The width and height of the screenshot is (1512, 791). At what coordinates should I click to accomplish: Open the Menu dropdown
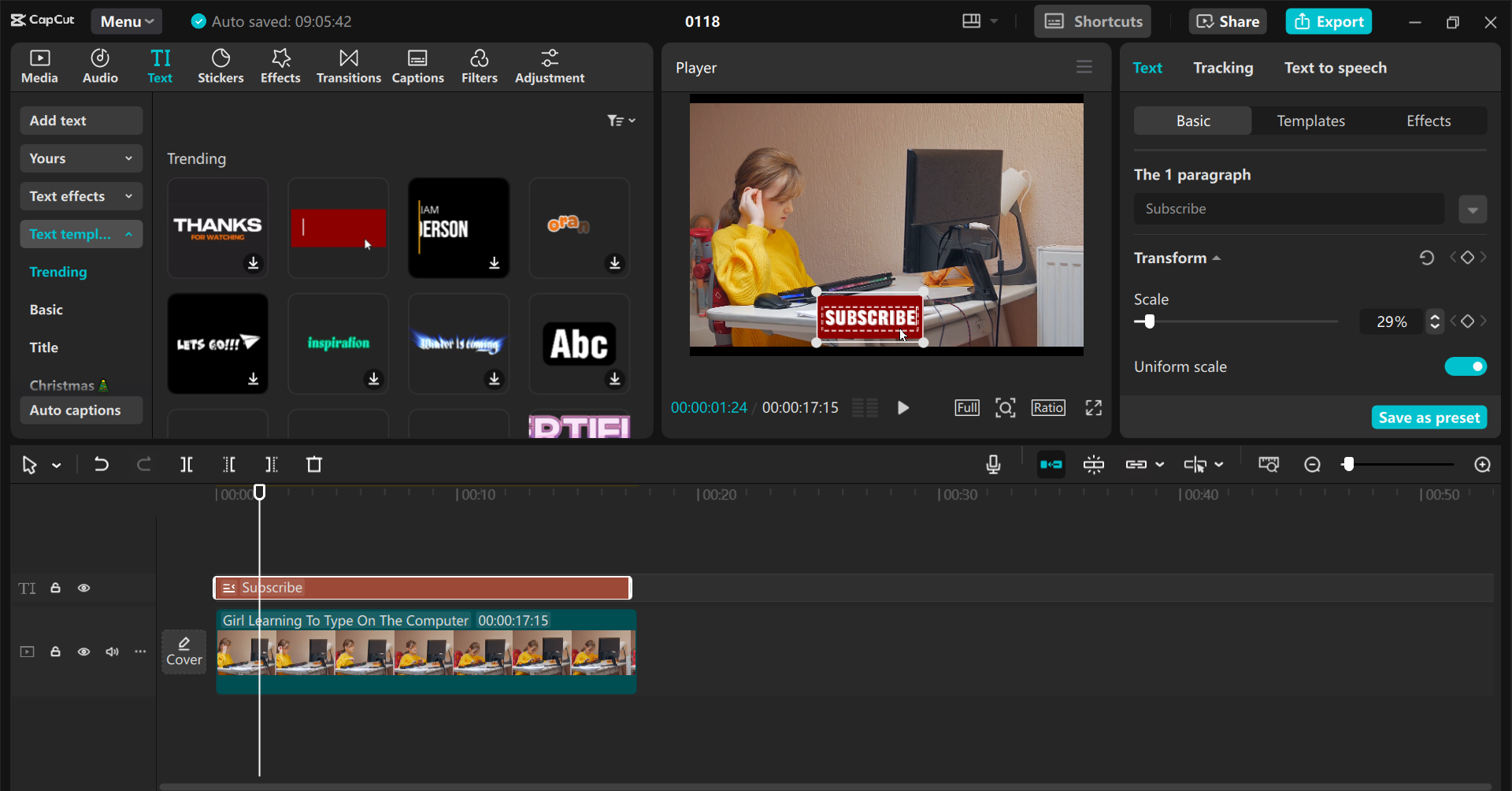(126, 21)
